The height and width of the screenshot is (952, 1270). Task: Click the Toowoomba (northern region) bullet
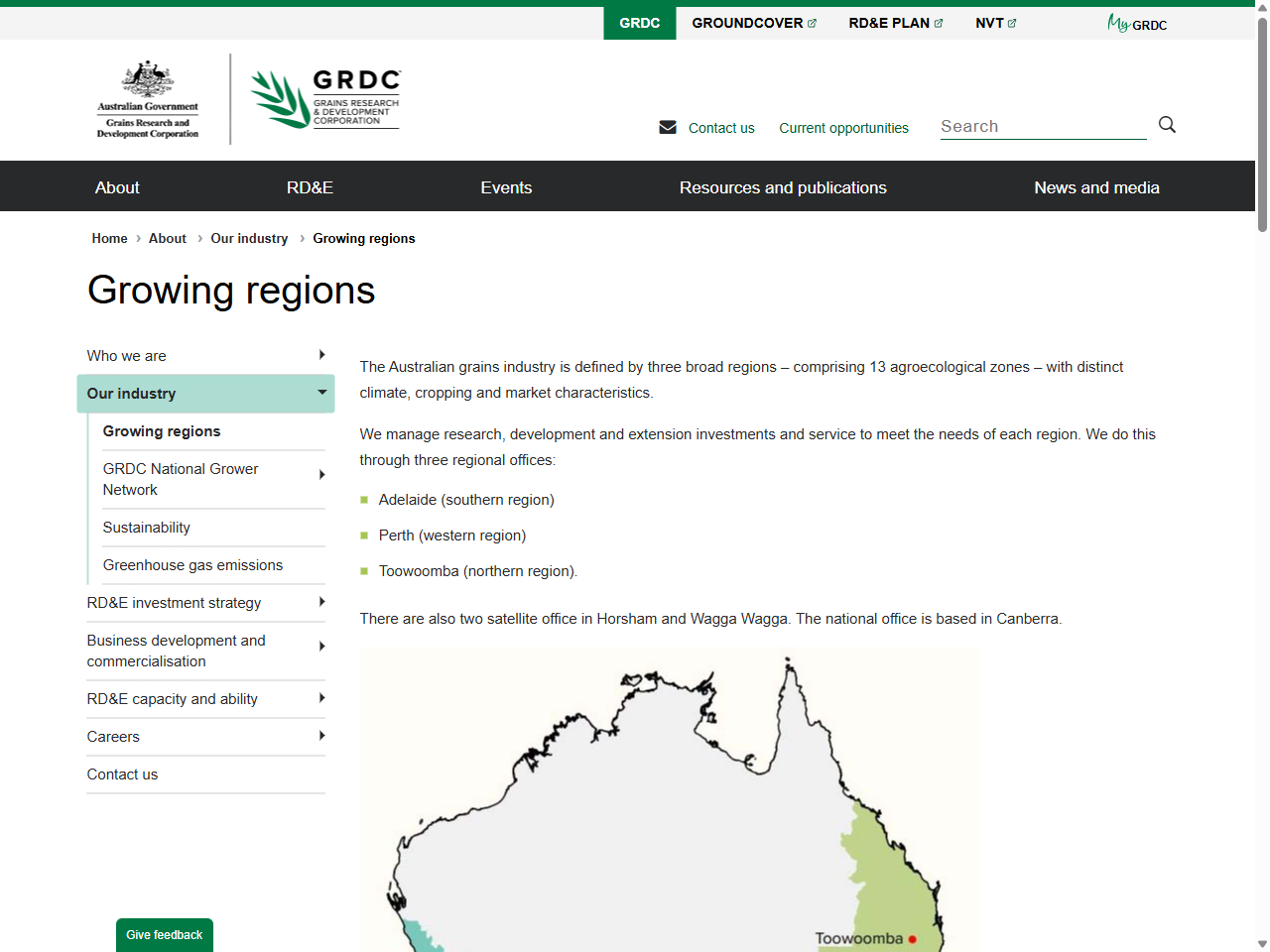478,571
